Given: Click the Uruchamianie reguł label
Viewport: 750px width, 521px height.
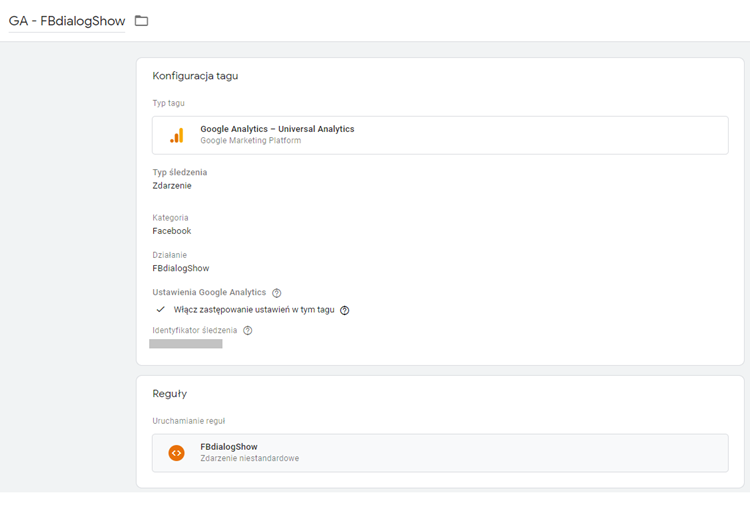Looking at the screenshot, I should (x=188, y=419).
